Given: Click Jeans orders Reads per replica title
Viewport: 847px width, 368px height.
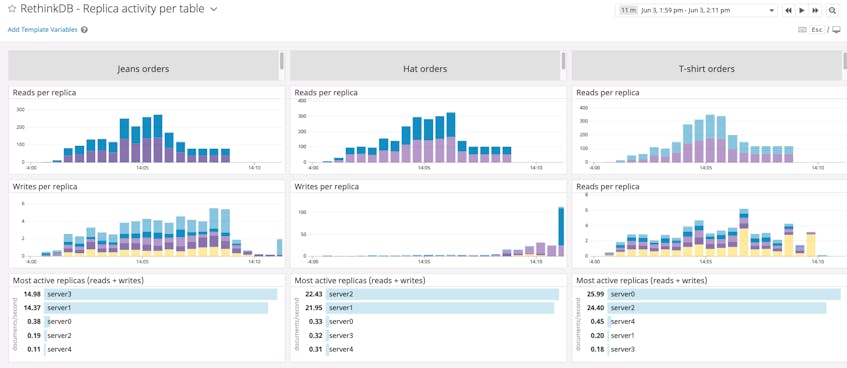Looking at the screenshot, I should (44, 92).
